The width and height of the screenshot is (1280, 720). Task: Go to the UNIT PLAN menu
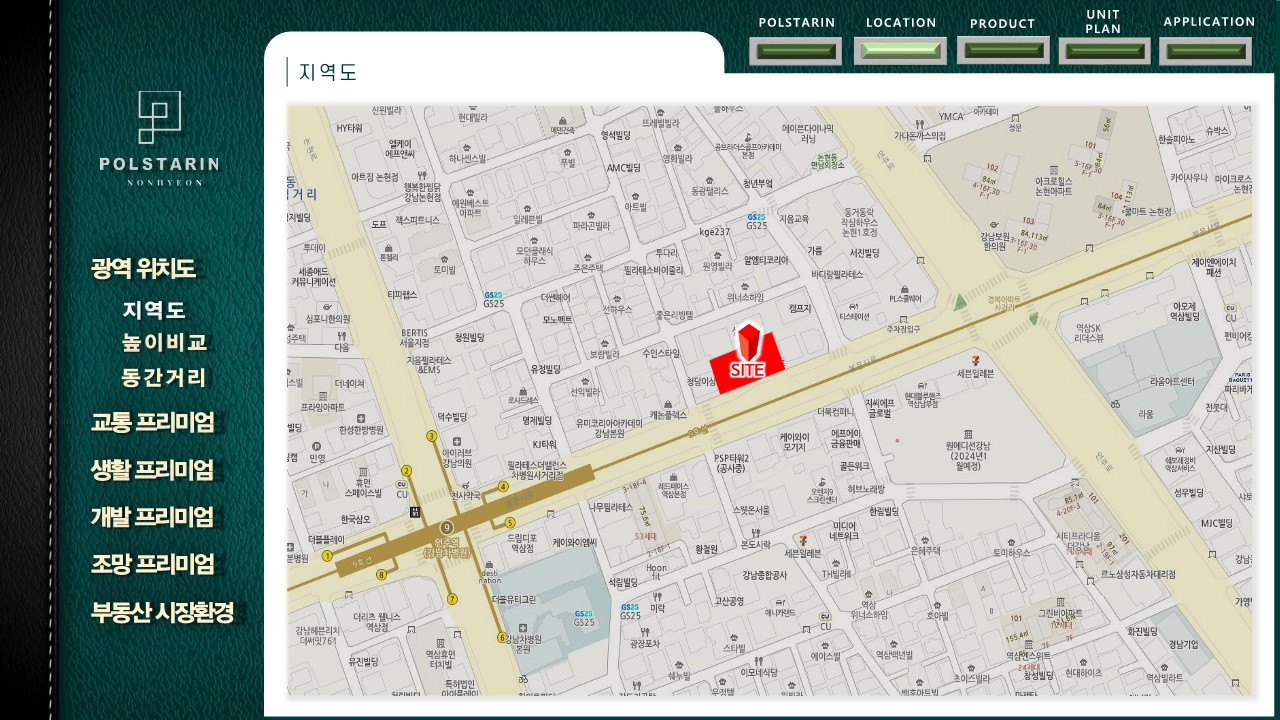point(1104,50)
